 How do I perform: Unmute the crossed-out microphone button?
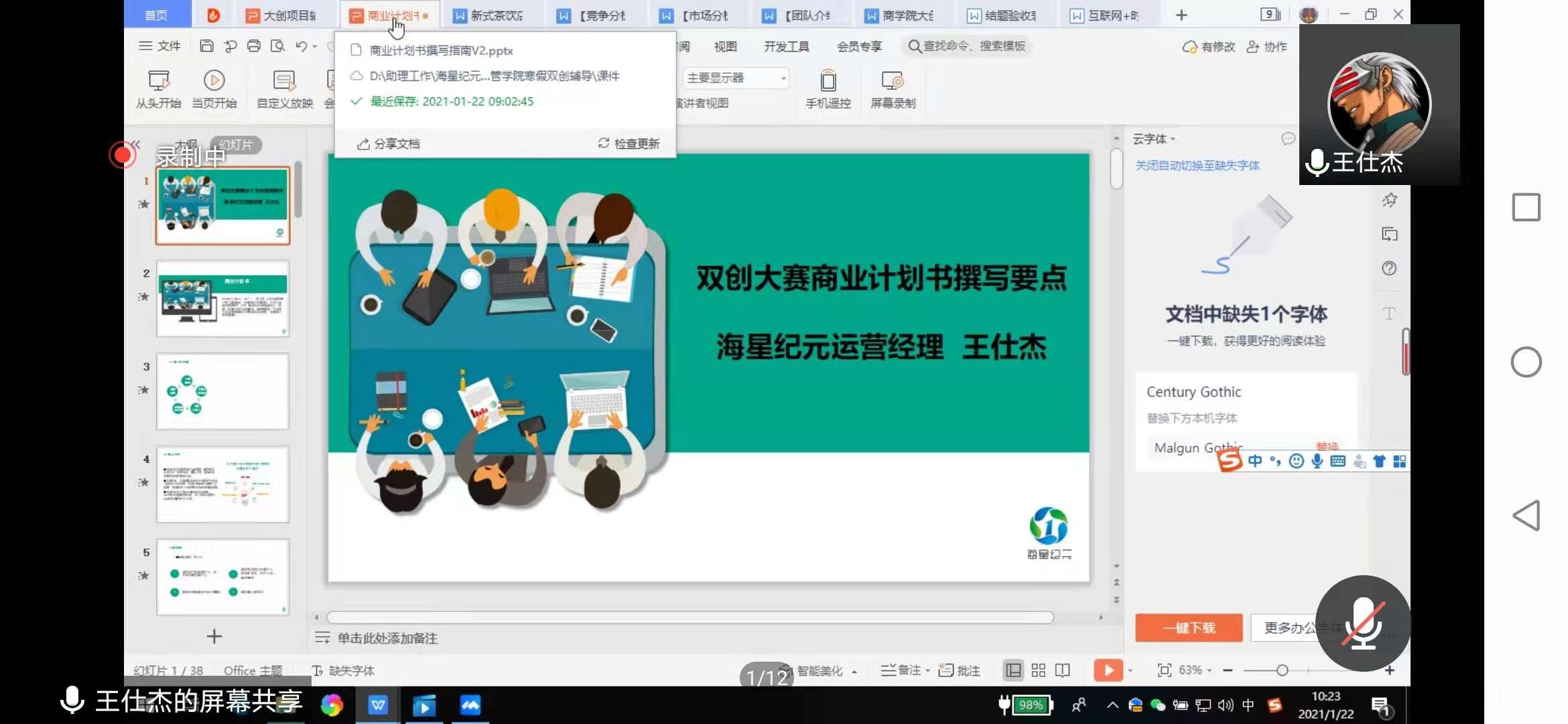pos(1362,623)
